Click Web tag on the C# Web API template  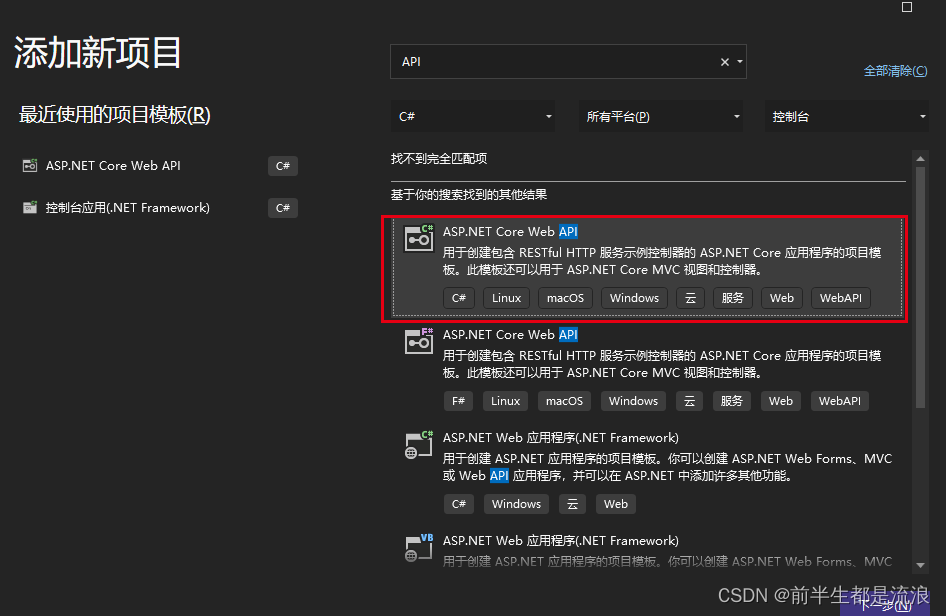click(x=782, y=298)
